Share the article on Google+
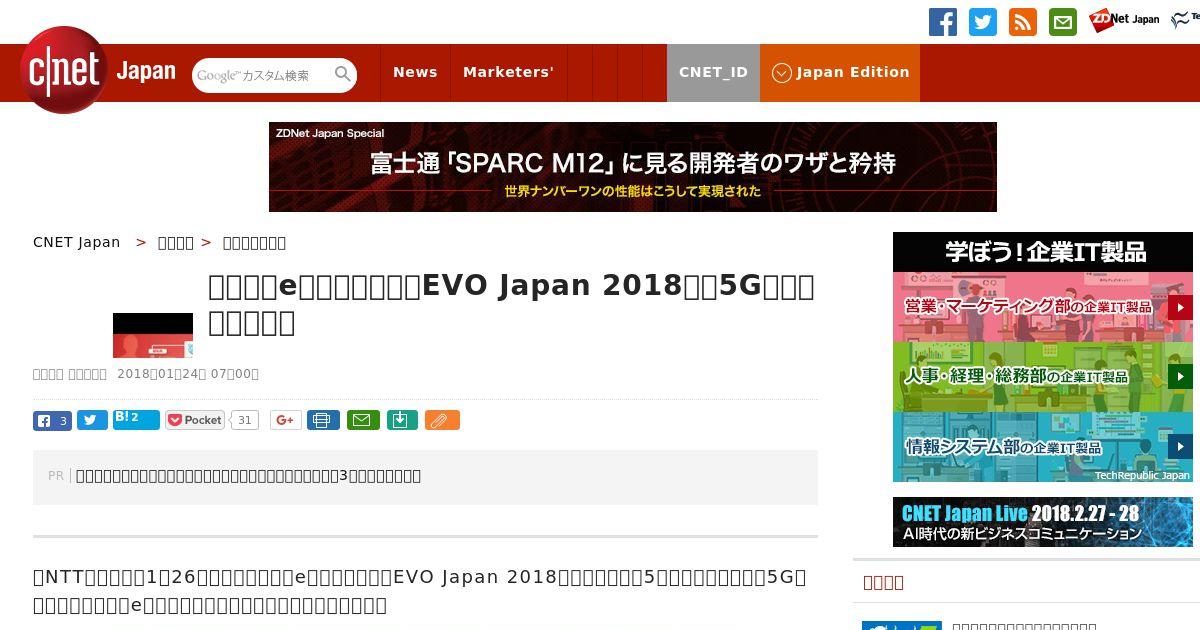Image resolution: width=1200 pixels, height=630 pixels. (x=285, y=420)
